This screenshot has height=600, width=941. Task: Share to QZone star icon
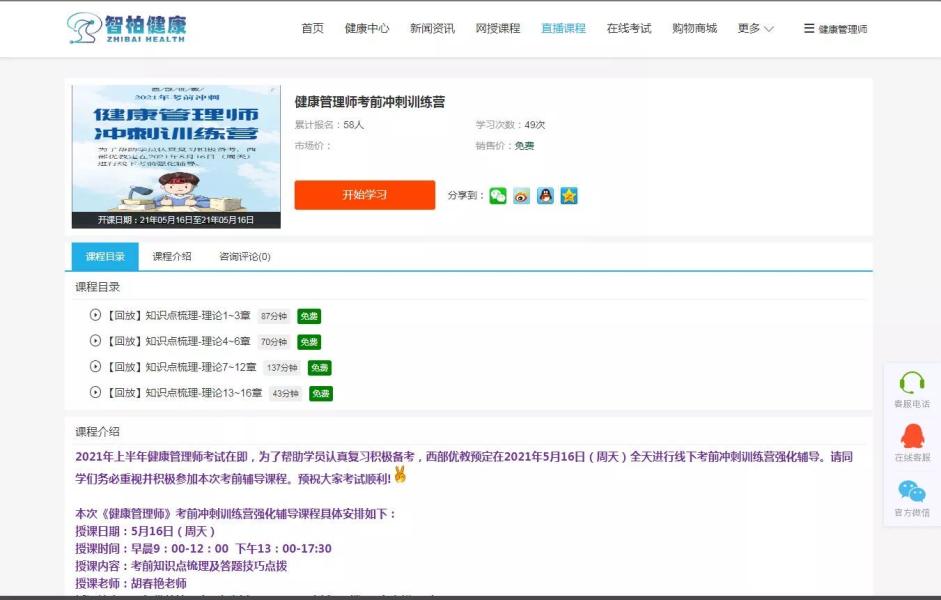569,196
